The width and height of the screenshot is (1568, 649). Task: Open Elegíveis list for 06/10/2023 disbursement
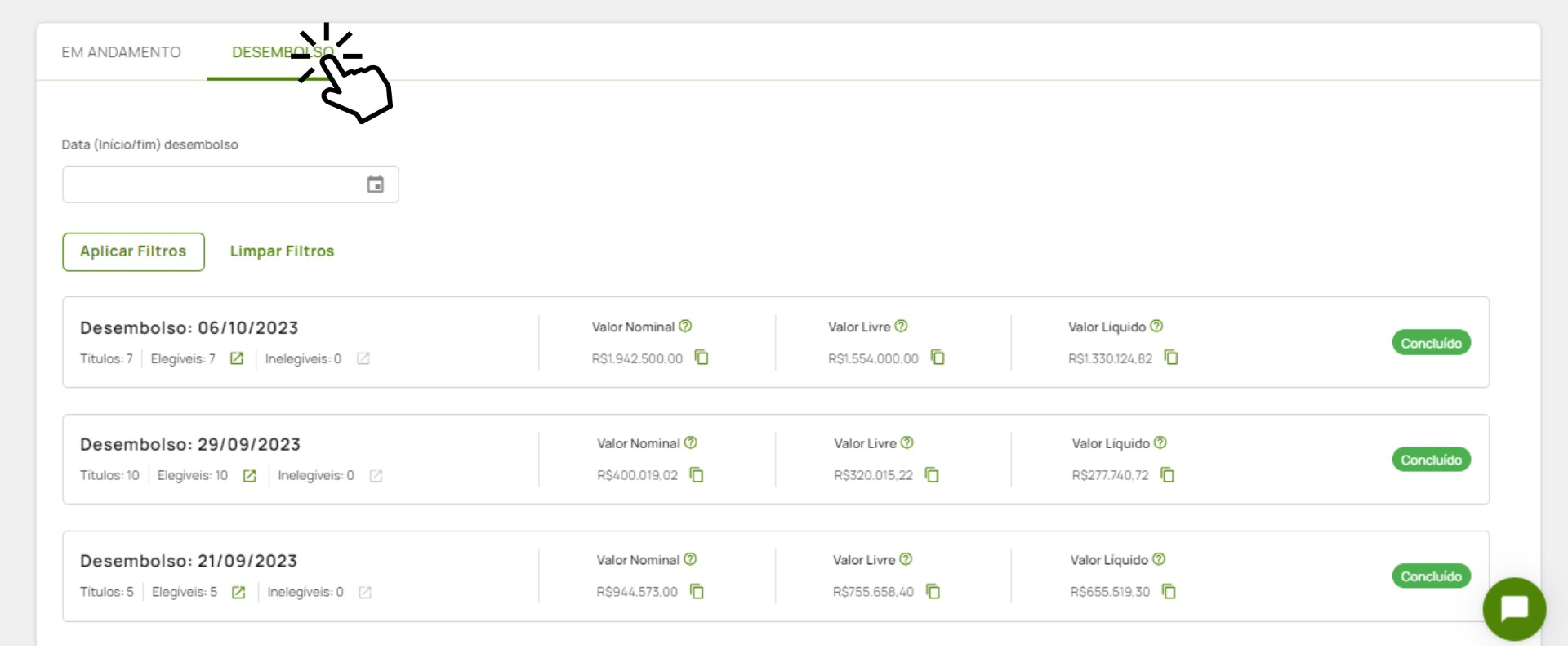coord(237,359)
